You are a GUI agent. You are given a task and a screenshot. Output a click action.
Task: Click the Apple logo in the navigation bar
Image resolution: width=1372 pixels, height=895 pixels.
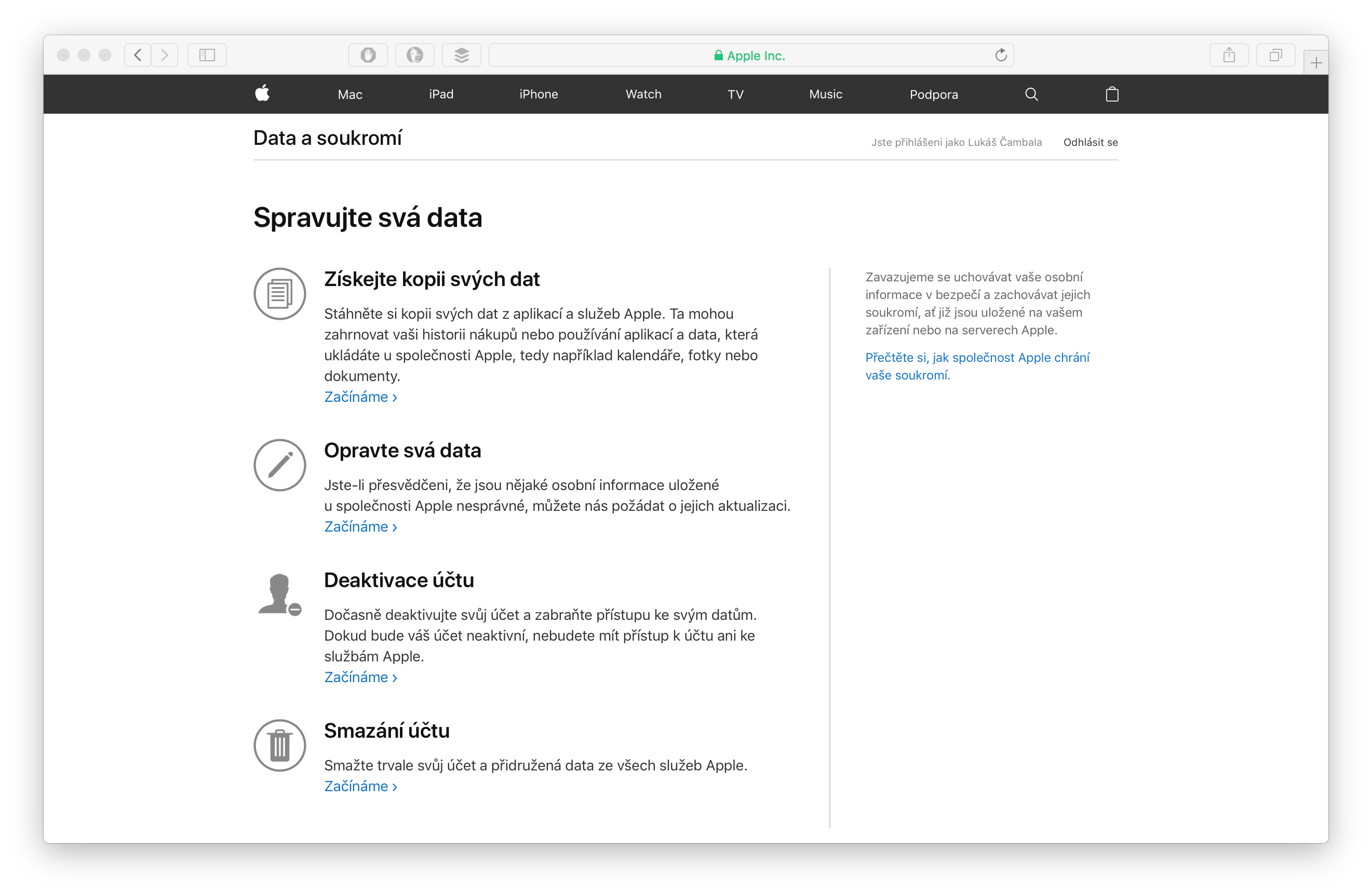click(263, 94)
